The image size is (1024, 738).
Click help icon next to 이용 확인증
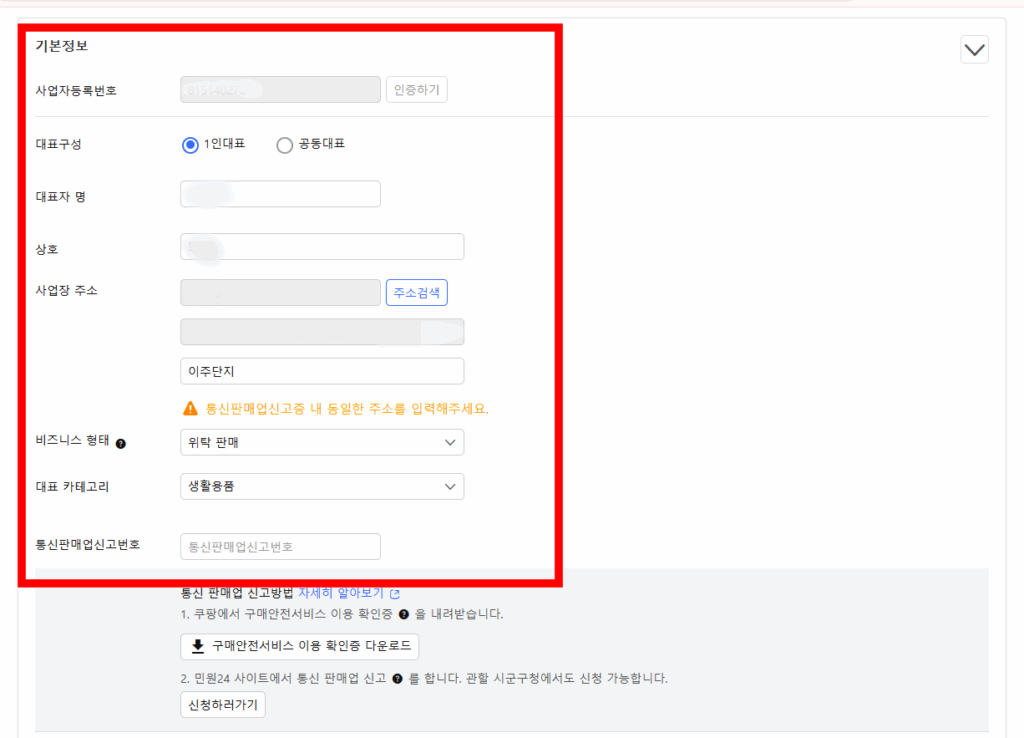pyautogui.click(x=404, y=614)
